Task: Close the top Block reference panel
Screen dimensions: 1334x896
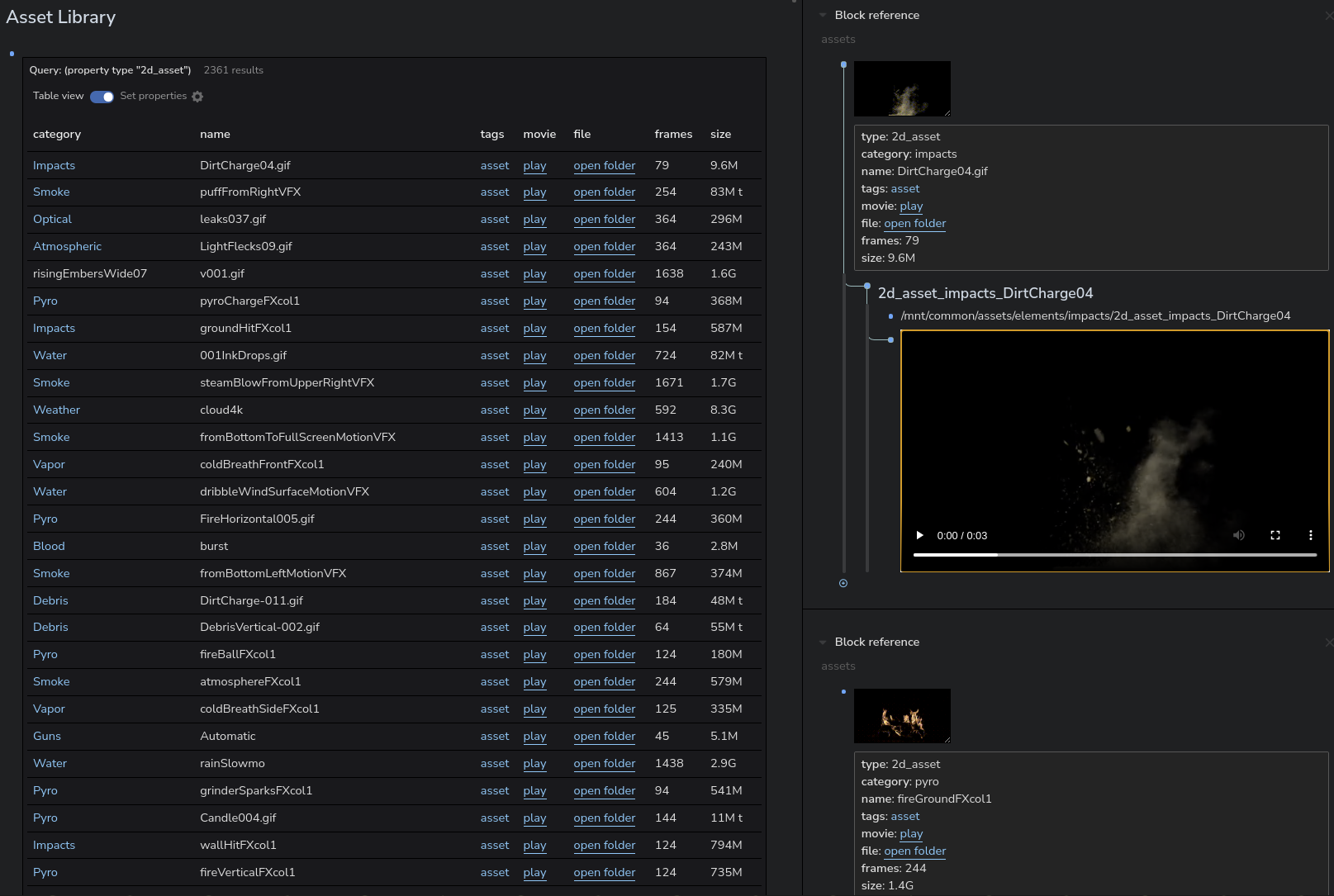Action: [x=1328, y=15]
